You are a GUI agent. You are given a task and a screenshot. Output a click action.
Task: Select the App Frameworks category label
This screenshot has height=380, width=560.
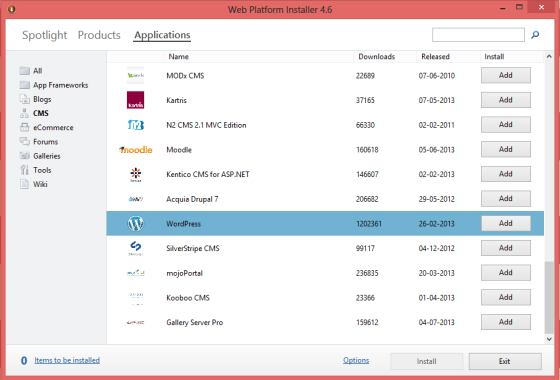[x=61, y=85]
